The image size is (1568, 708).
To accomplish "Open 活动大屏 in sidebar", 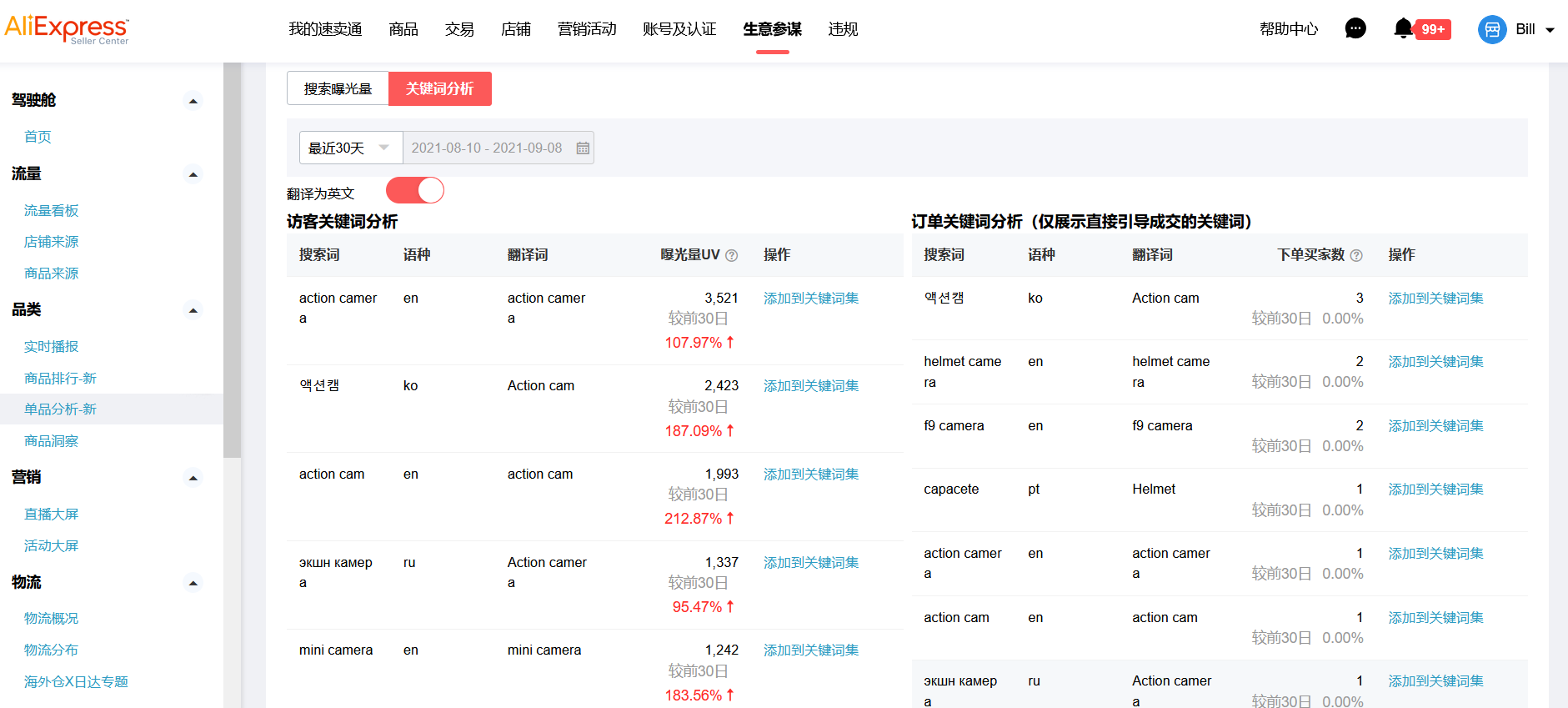I will pos(51,546).
